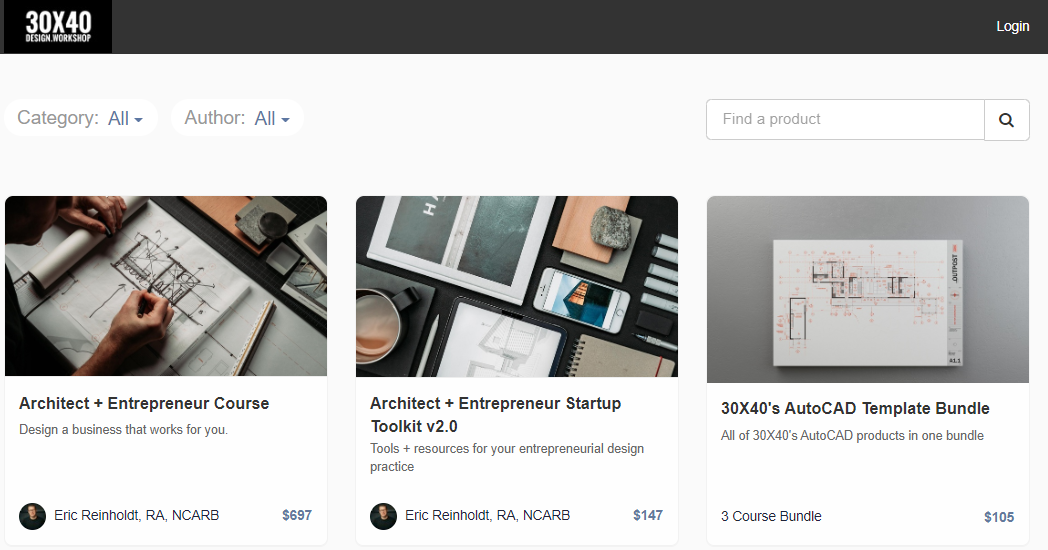Focus the Find a product search field
This screenshot has width=1048, height=550.
click(x=845, y=120)
